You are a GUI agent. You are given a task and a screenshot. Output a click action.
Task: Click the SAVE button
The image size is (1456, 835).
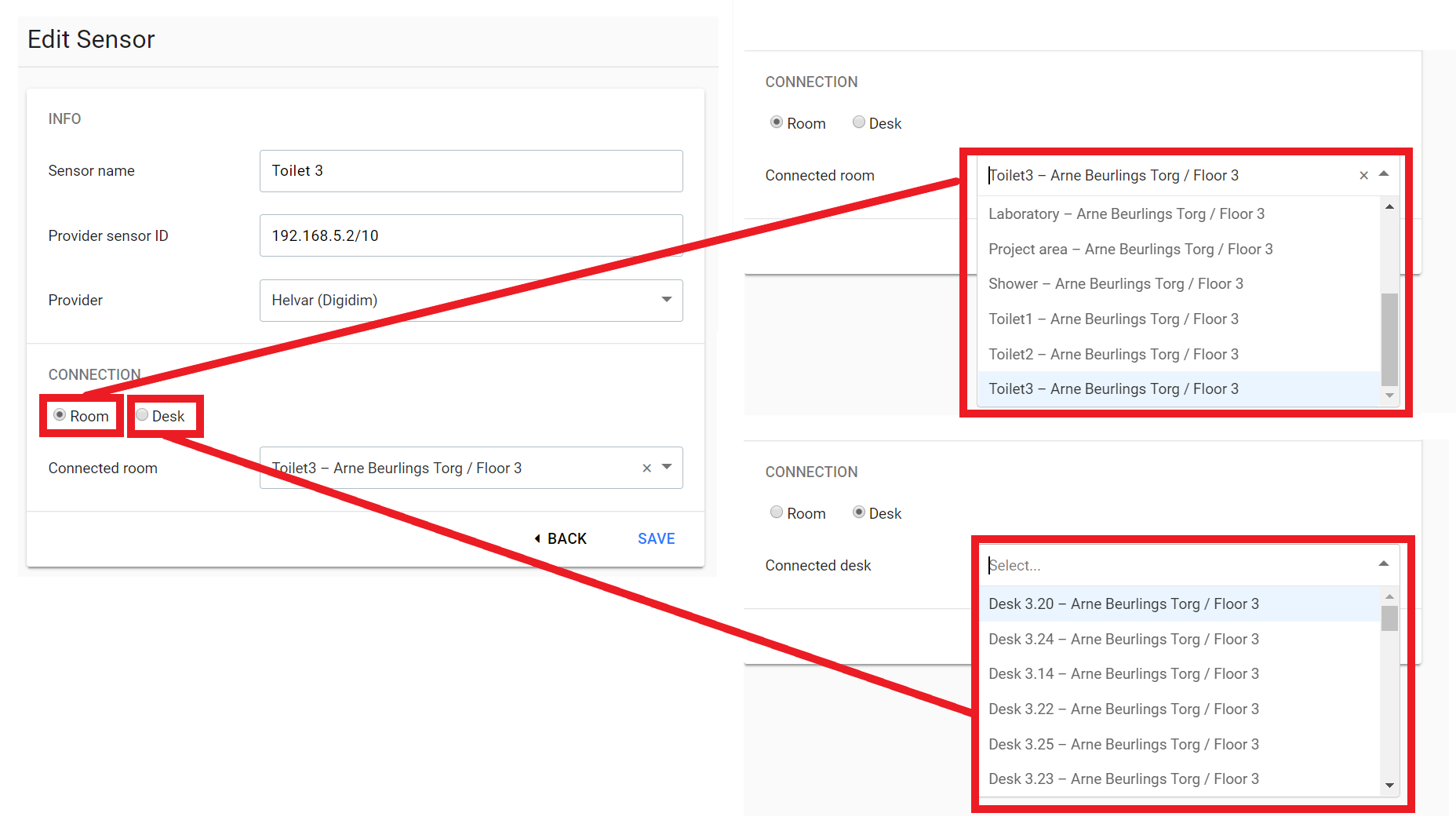[x=656, y=538]
